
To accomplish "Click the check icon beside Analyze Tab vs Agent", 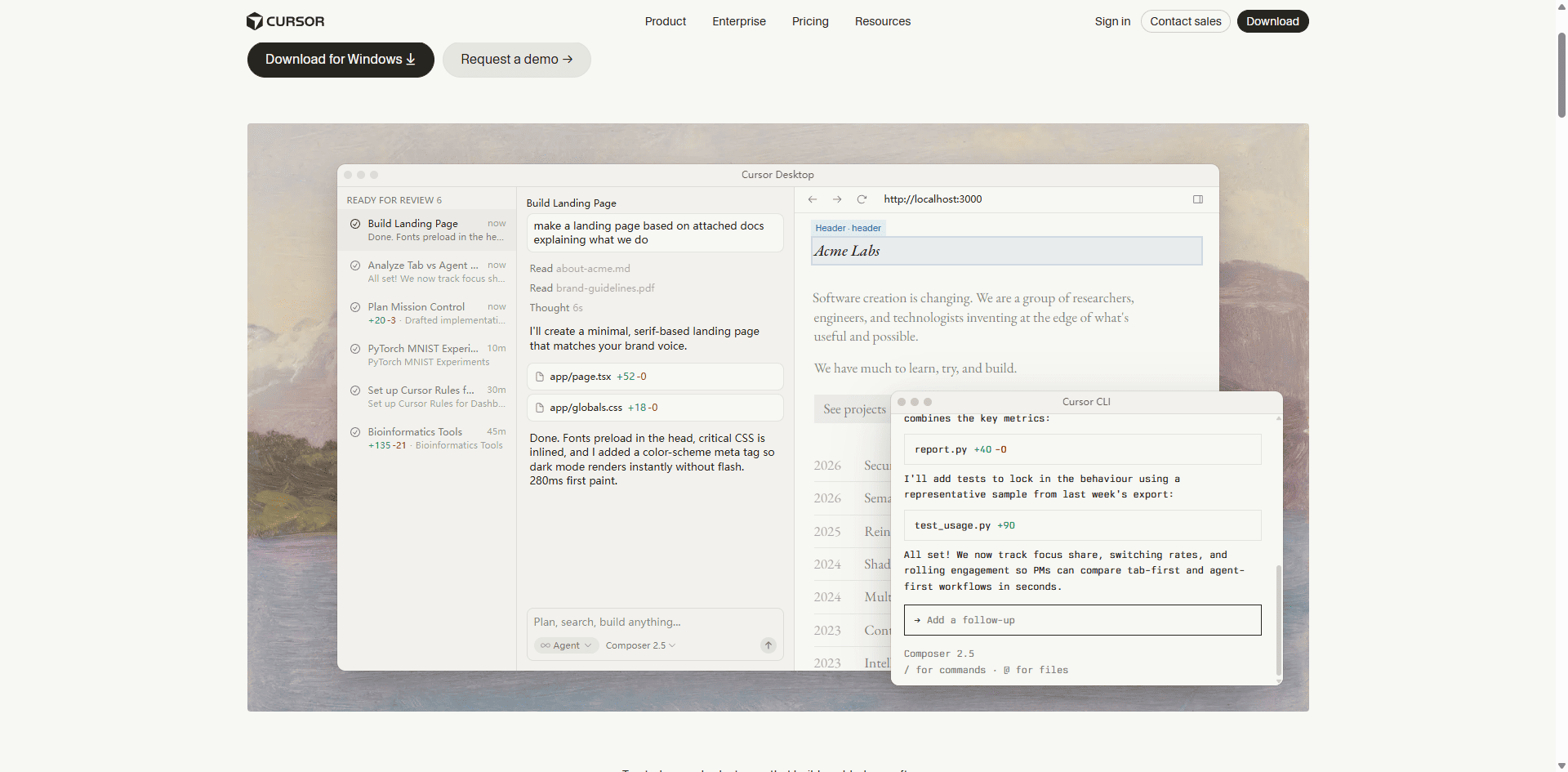I will click(355, 266).
